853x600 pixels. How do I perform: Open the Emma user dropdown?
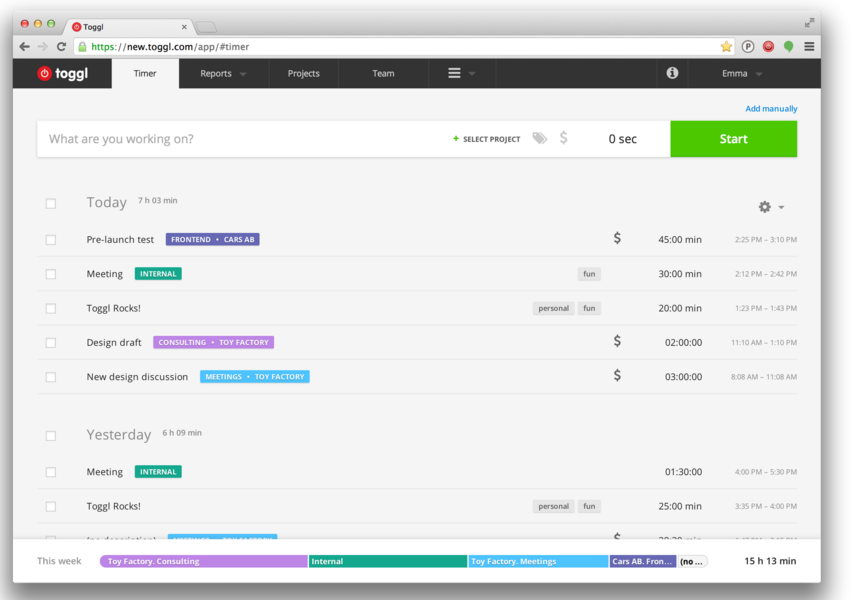tap(741, 73)
